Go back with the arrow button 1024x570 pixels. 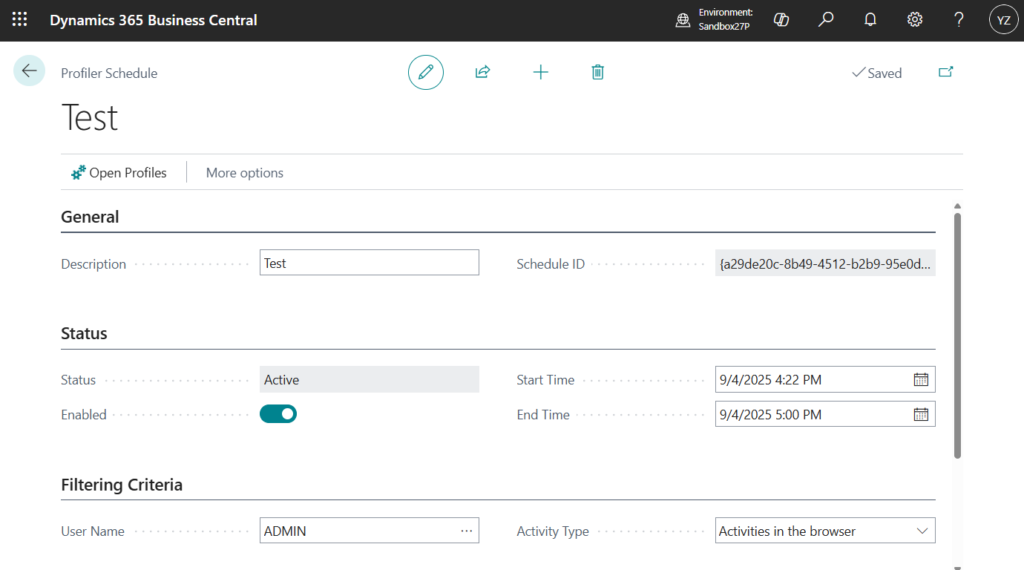[x=29, y=71]
